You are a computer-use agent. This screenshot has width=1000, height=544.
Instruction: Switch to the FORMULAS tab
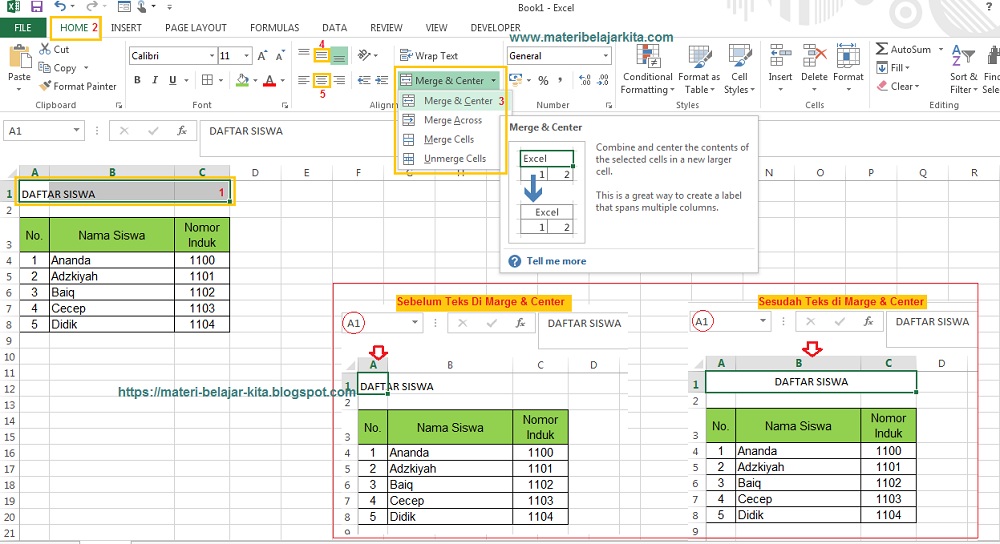[x=274, y=27]
